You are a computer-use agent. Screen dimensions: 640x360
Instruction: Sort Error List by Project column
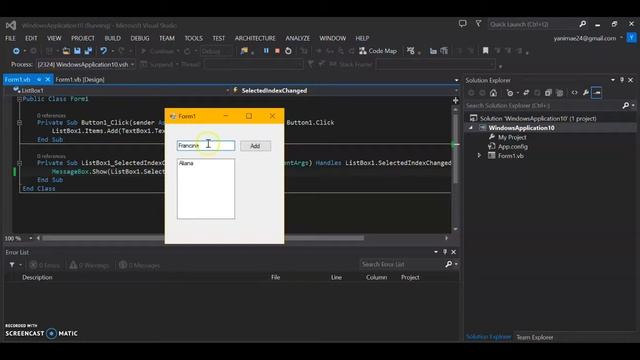tap(410, 277)
